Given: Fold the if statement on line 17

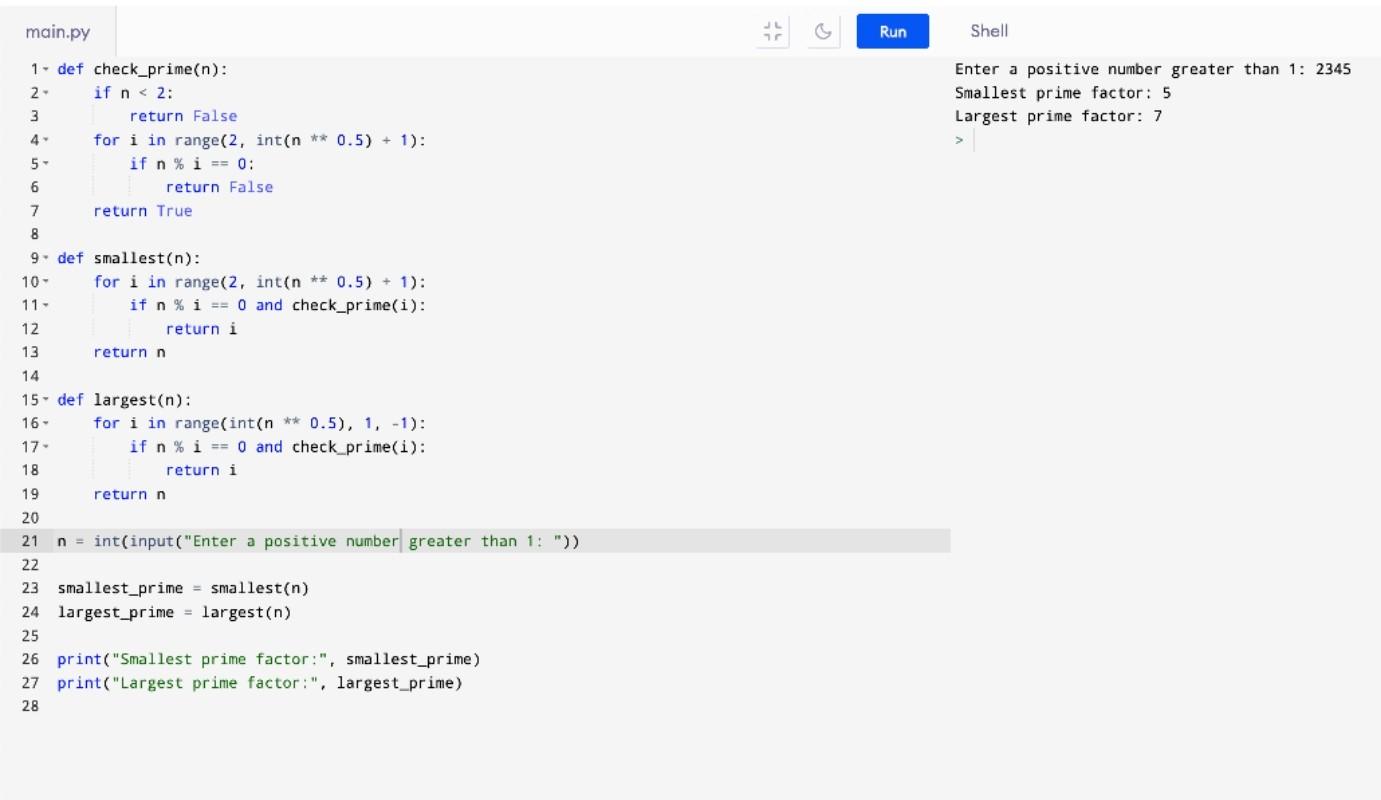Looking at the screenshot, I should click(46, 447).
